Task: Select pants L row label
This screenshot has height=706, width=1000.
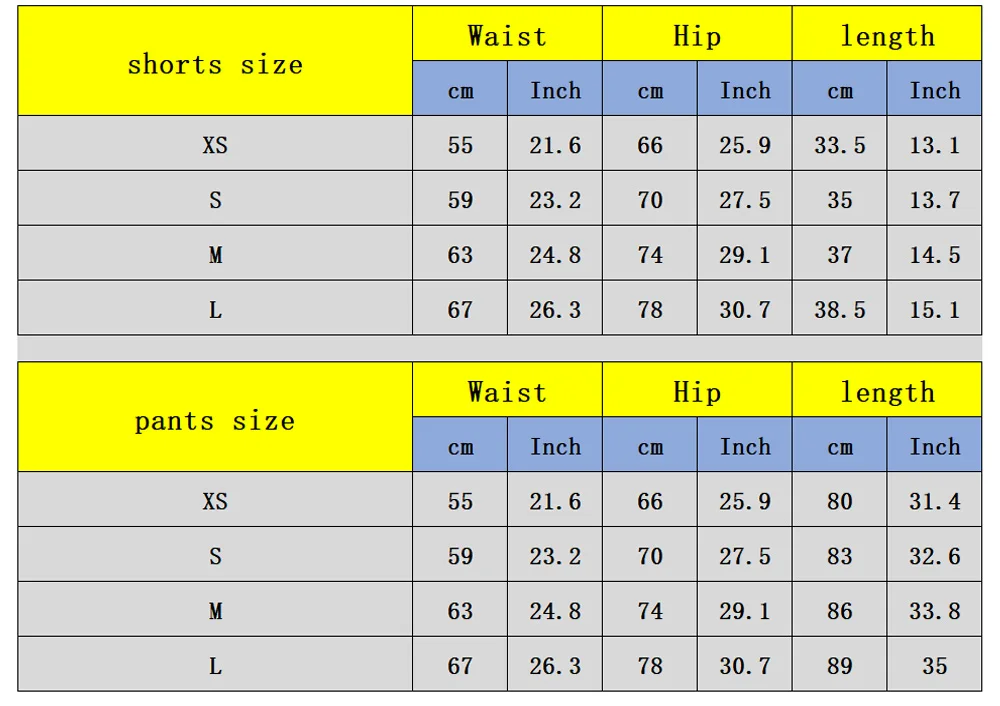Action: (x=215, y=664)
